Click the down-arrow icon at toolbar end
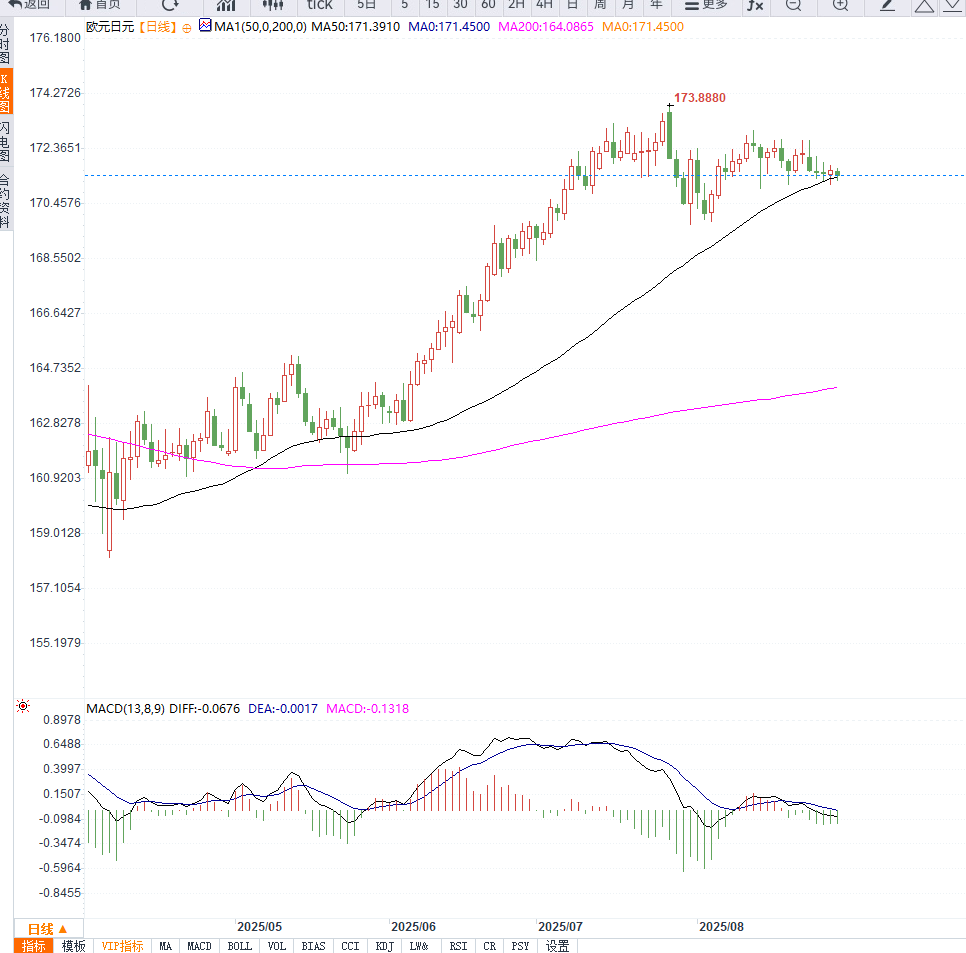 click(x=954, y=5)
